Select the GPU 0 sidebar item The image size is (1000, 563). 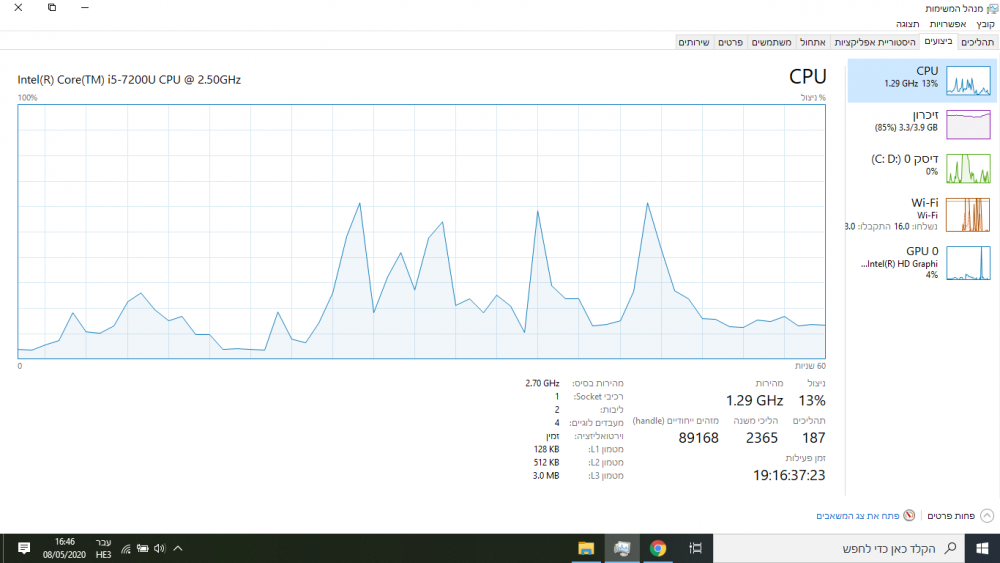click(922, 262)
